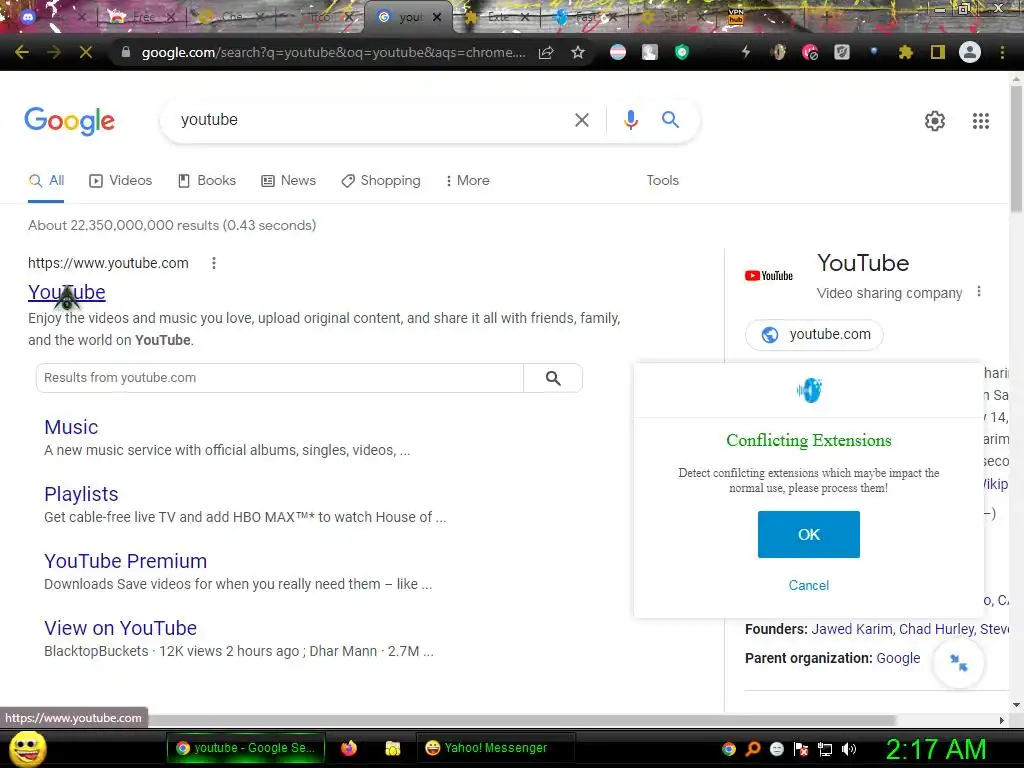Open the Google parent organization link
Viewport: 1024px width, 768px height.
898,658
